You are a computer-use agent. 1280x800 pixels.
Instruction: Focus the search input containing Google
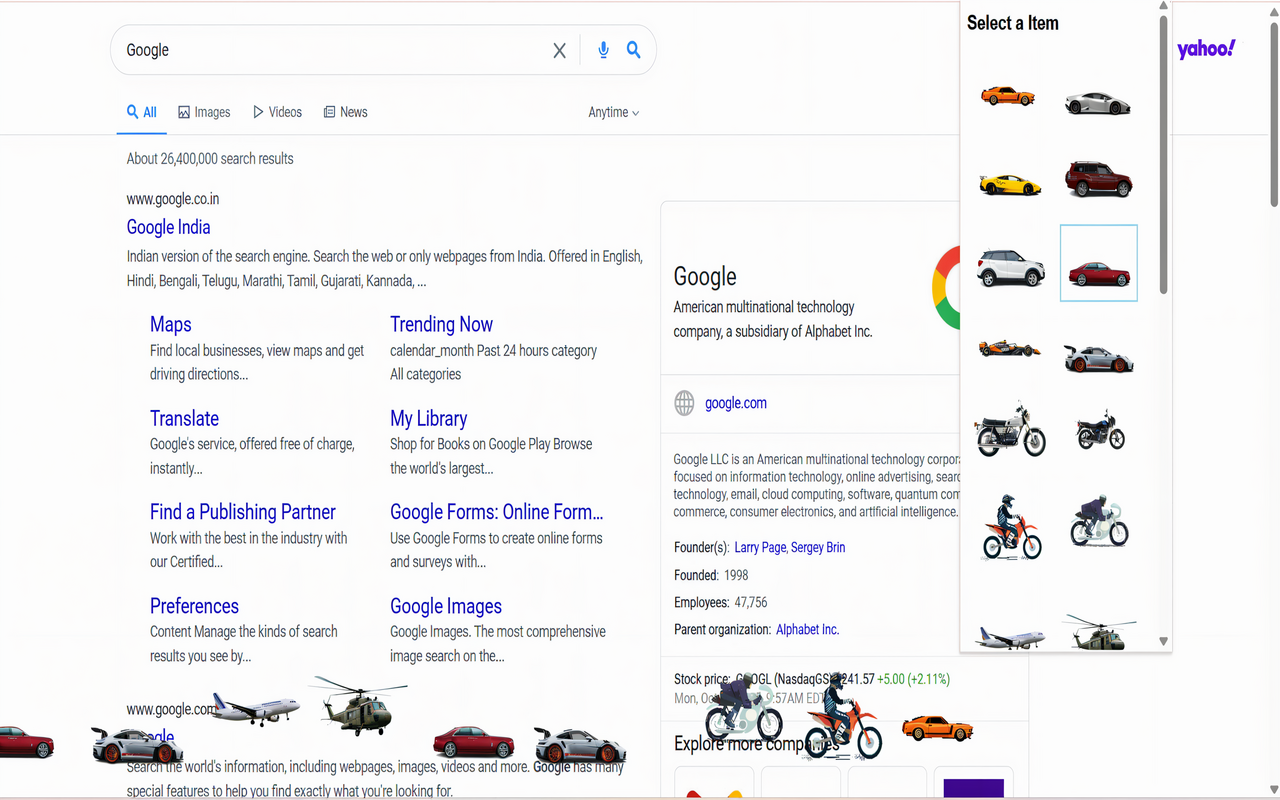(x=330, y=50)
